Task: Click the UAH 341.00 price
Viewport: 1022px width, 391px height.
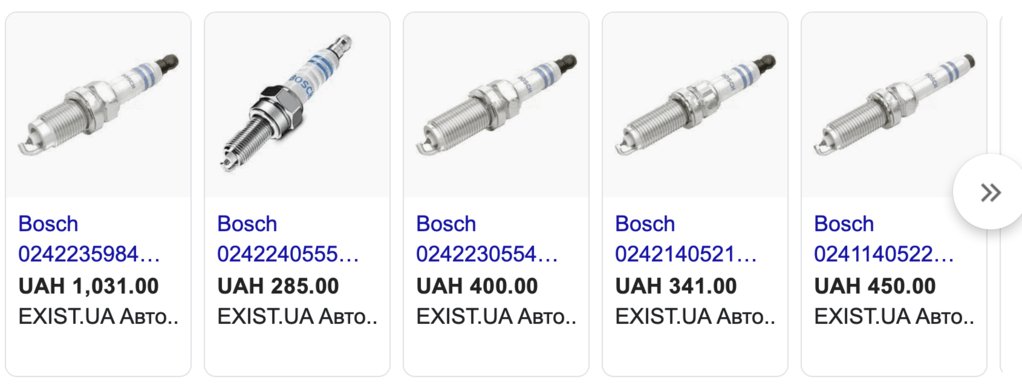Action: [676, 286]
